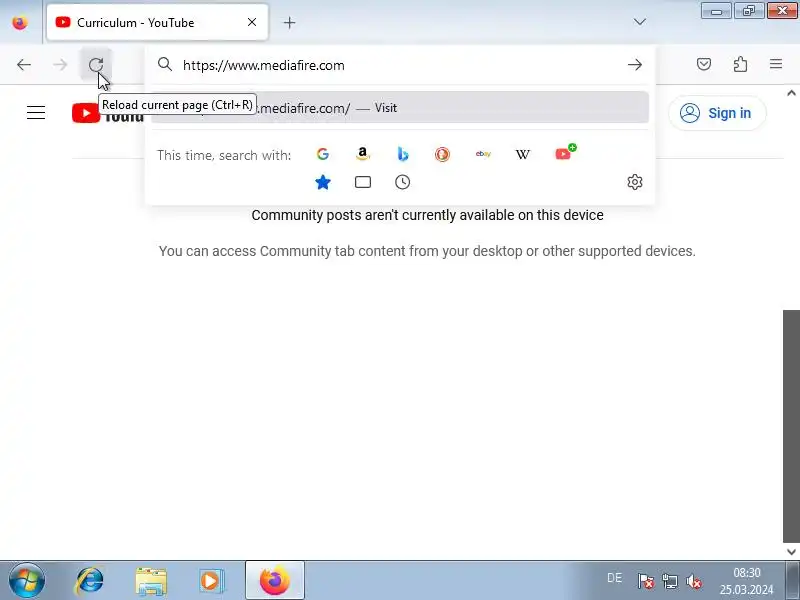Reload the current page
800x600 pixels.
point(96,65)
